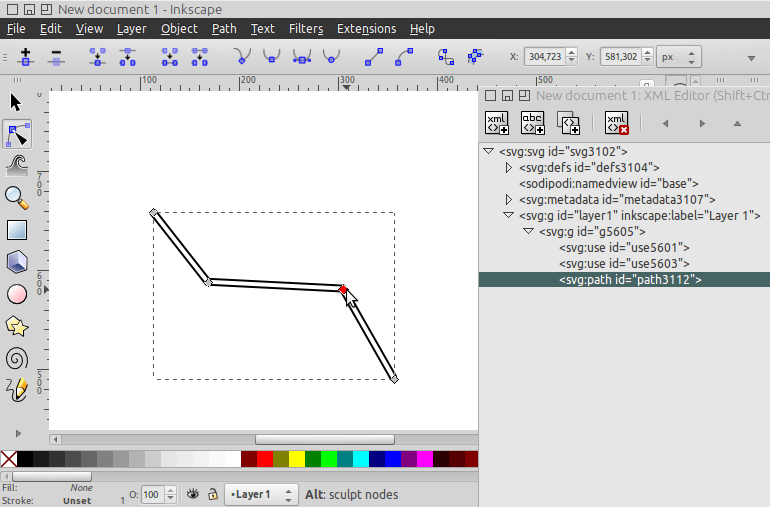Collapse the layer1 group node
Viewport: 770px width, 507px height.
509,215
